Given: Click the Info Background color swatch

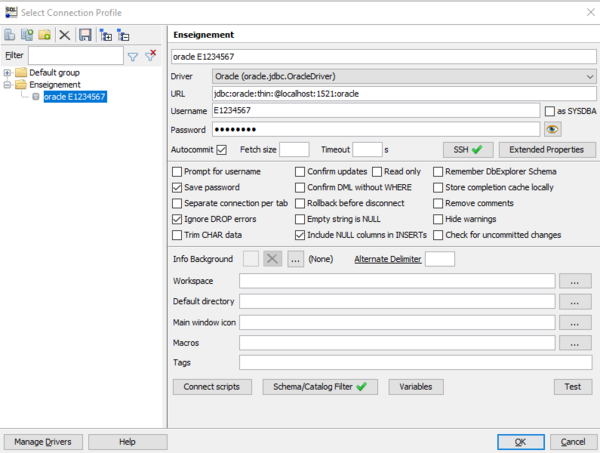Looking at the screenshot, I should point(251,259).
